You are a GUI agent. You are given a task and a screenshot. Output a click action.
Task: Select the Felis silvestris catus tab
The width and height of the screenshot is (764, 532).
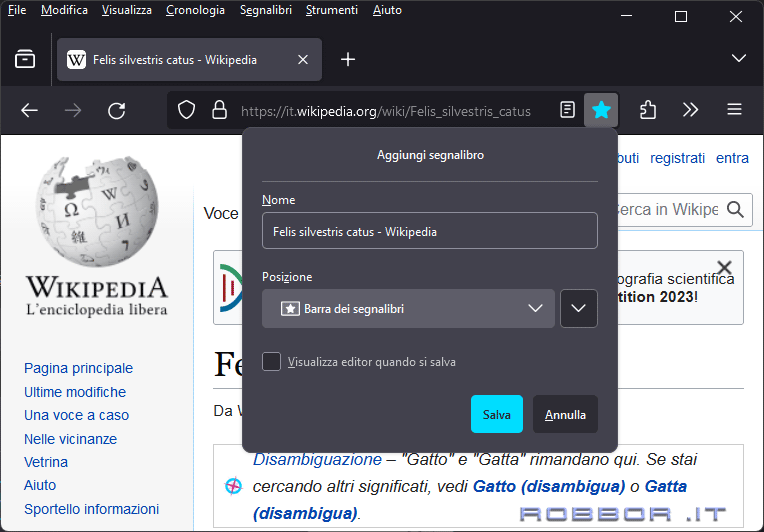[189, 59]
